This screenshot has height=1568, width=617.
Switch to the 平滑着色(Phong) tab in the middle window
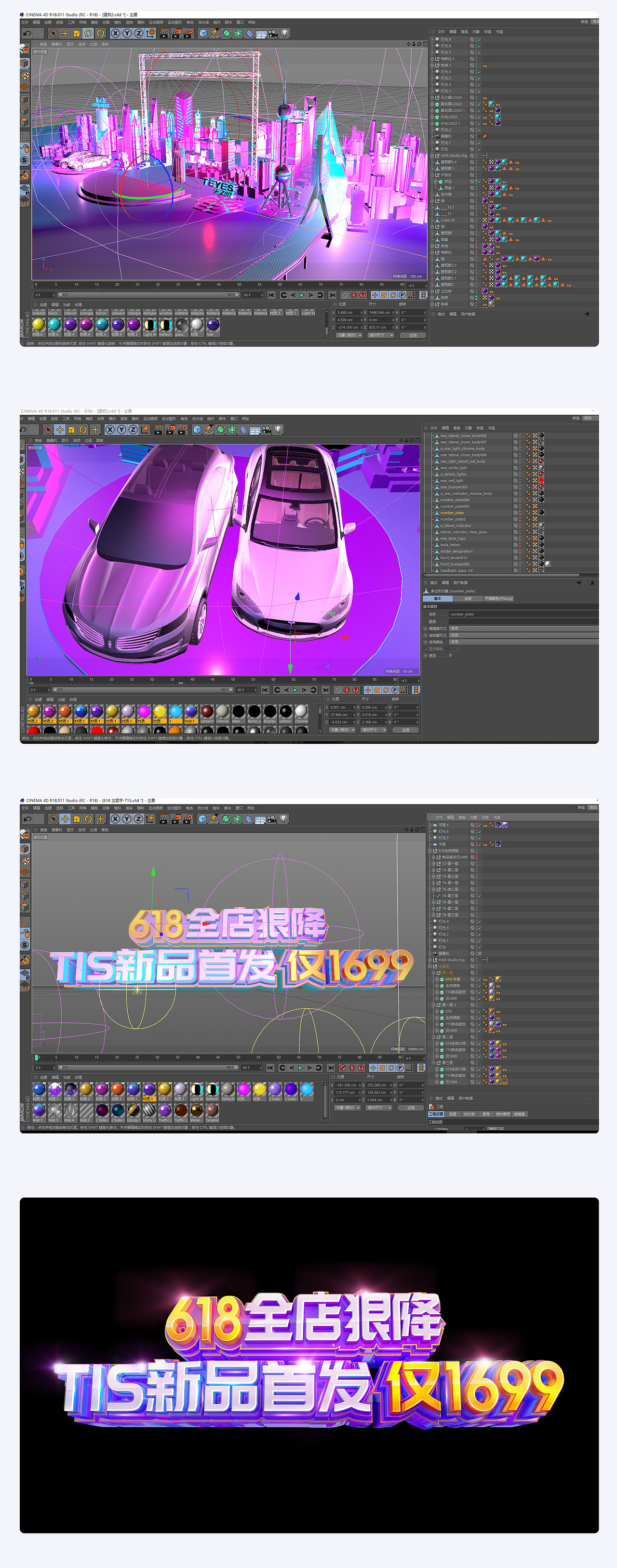click(x=499, y=598)
